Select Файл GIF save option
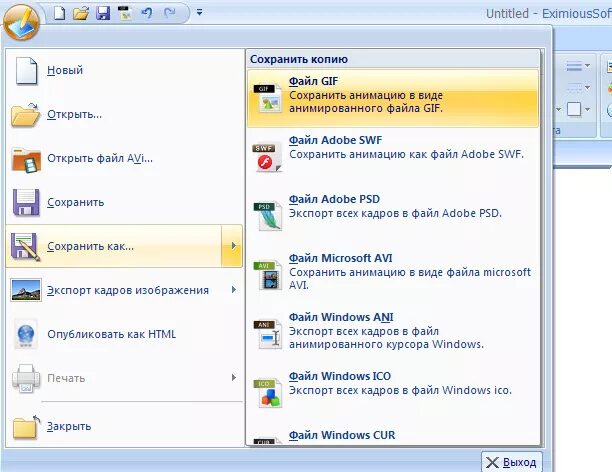Screen dimensions: 612x472 393,98
